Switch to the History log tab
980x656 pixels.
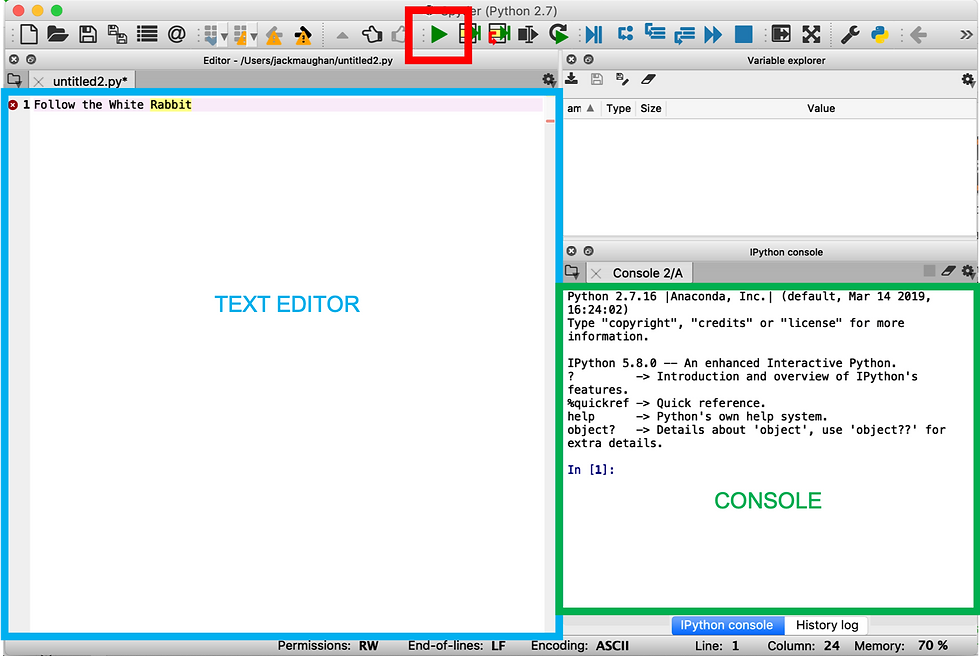[827, 625]
